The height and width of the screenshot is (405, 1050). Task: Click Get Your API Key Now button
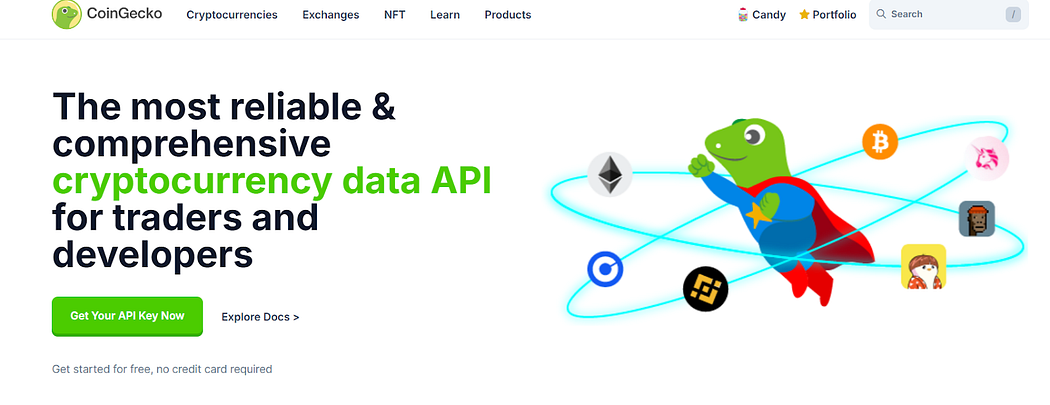point(127,316)
